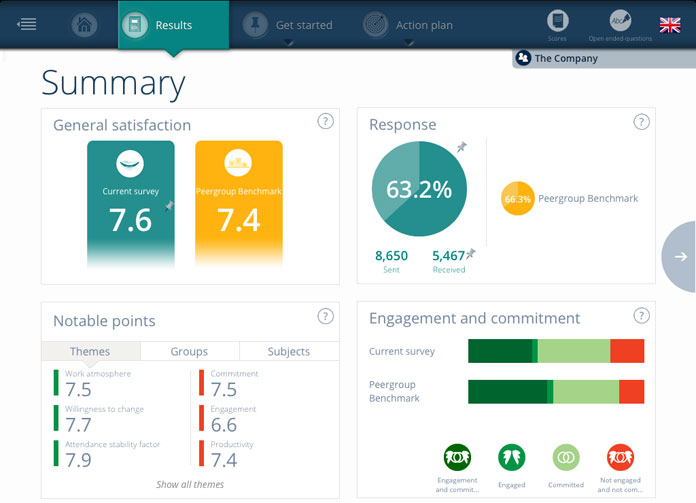This screenshot has width=696, height=503.
Task: Select the Themes tab
Action: (91, 351)
